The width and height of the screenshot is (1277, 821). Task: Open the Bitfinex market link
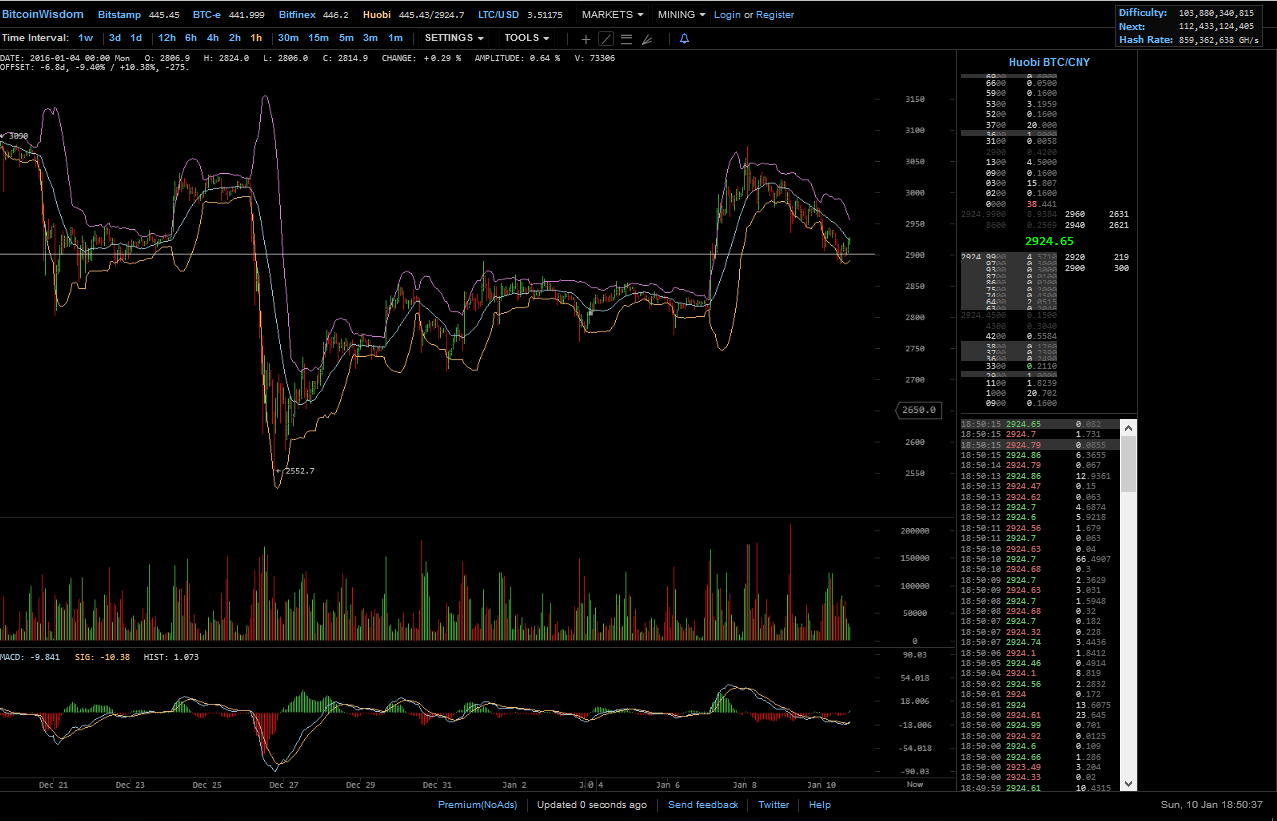pos(296,15)
